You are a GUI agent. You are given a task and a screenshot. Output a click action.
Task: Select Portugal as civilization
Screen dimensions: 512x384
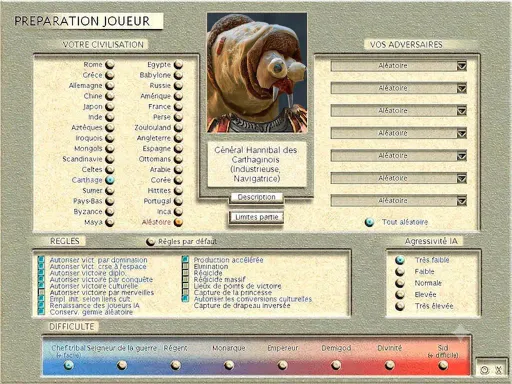click(x=178, y=201)
